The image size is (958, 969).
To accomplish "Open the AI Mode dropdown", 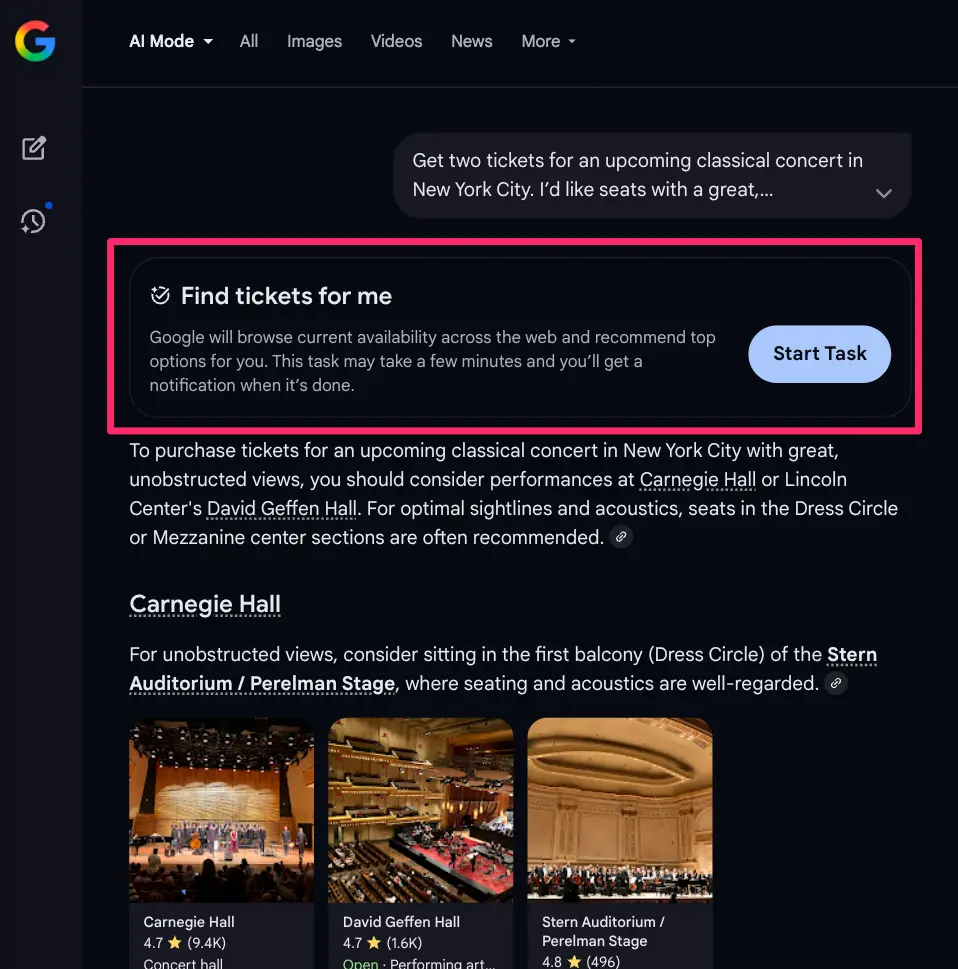I will pyautogui.click(x=171, y=41).
